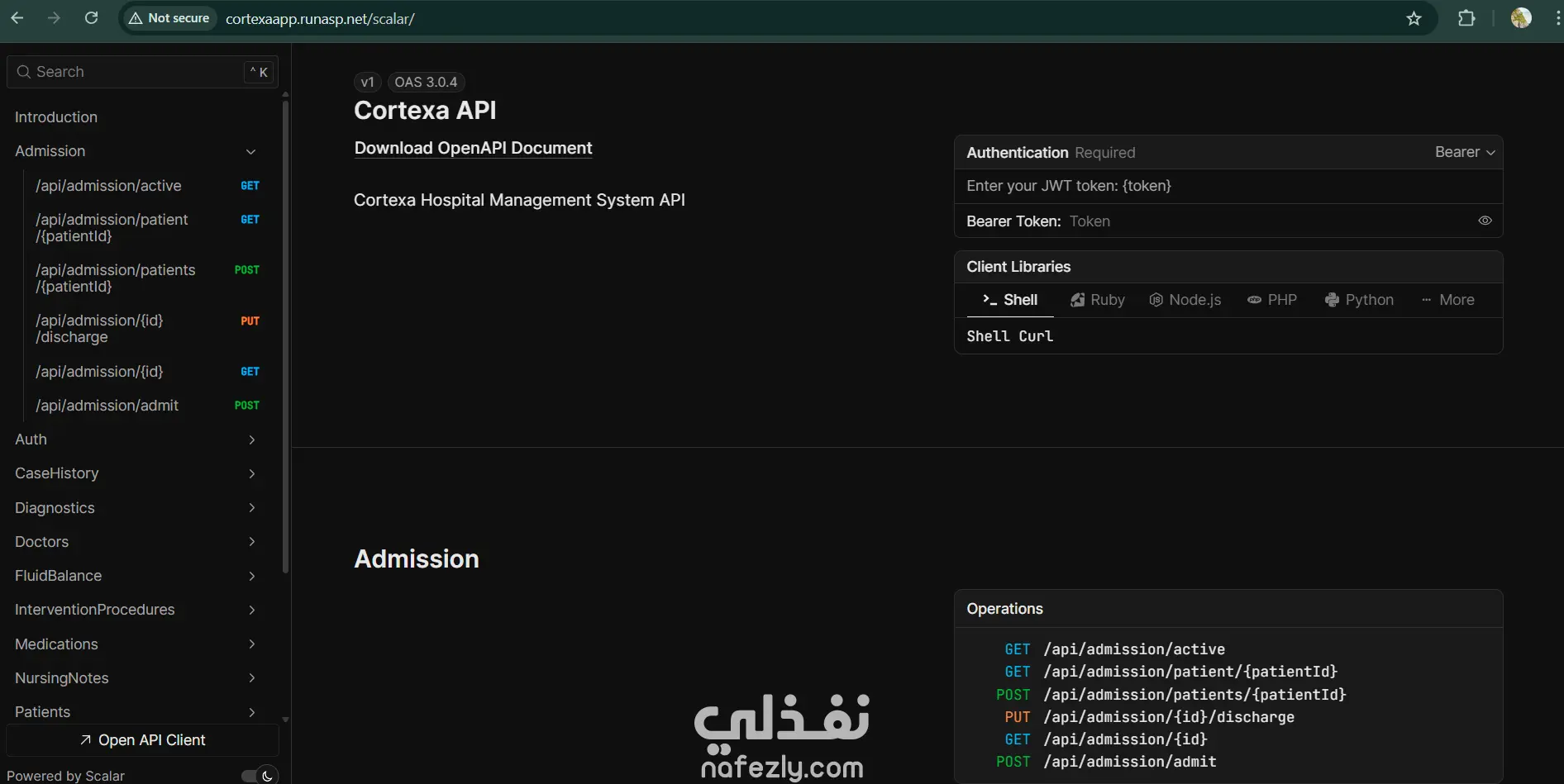The height and width of the screenshot is (784, 1564).
Task: Click the Open API Client button
Action: pyautogui.click(x=142, y=740)
